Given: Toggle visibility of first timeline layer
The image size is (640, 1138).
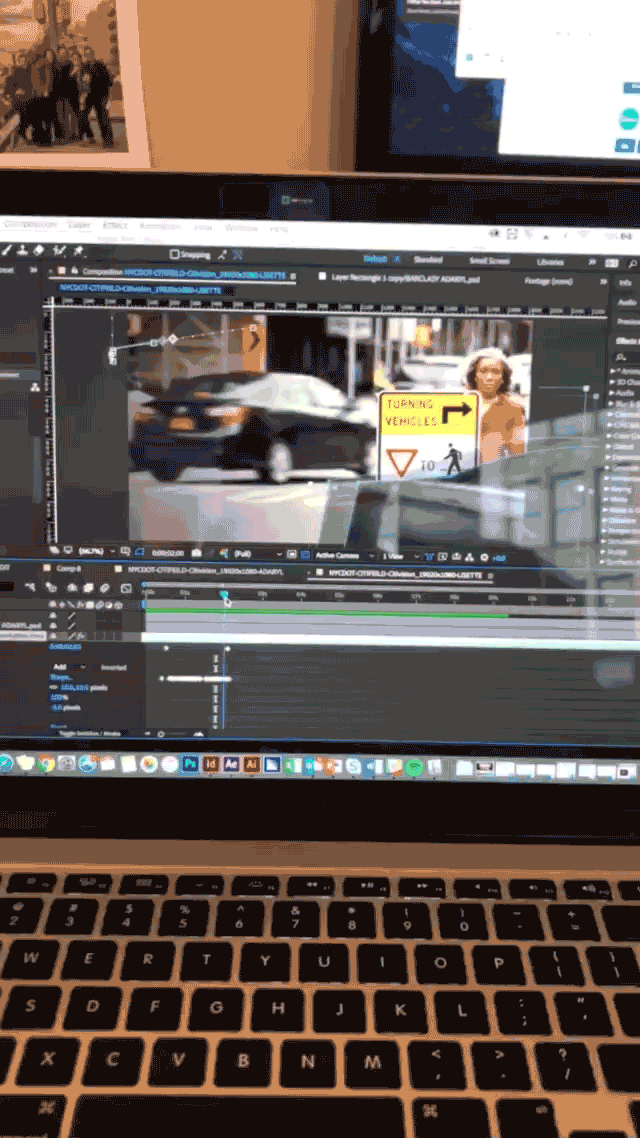Looking at the screenshot, I should click(53, 614).
